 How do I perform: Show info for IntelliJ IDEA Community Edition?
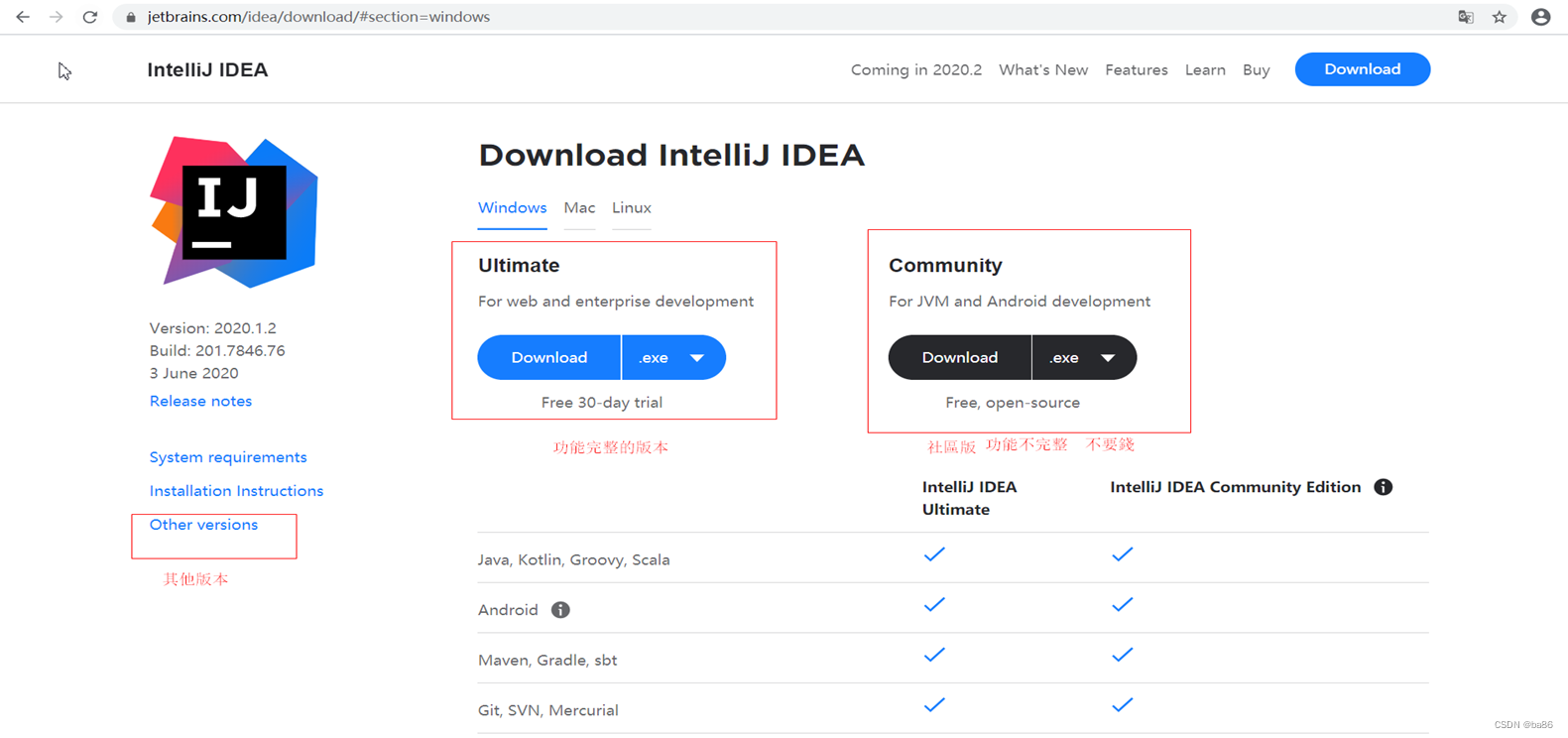[1384, 487]
